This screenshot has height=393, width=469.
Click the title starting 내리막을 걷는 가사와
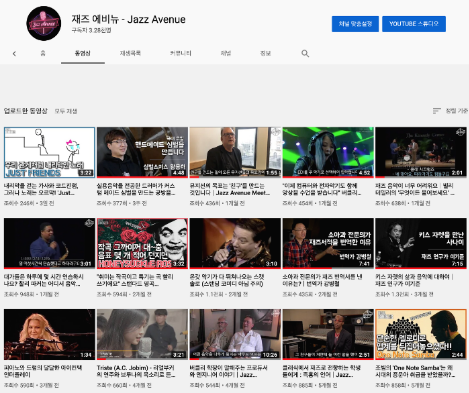point(42,189)
